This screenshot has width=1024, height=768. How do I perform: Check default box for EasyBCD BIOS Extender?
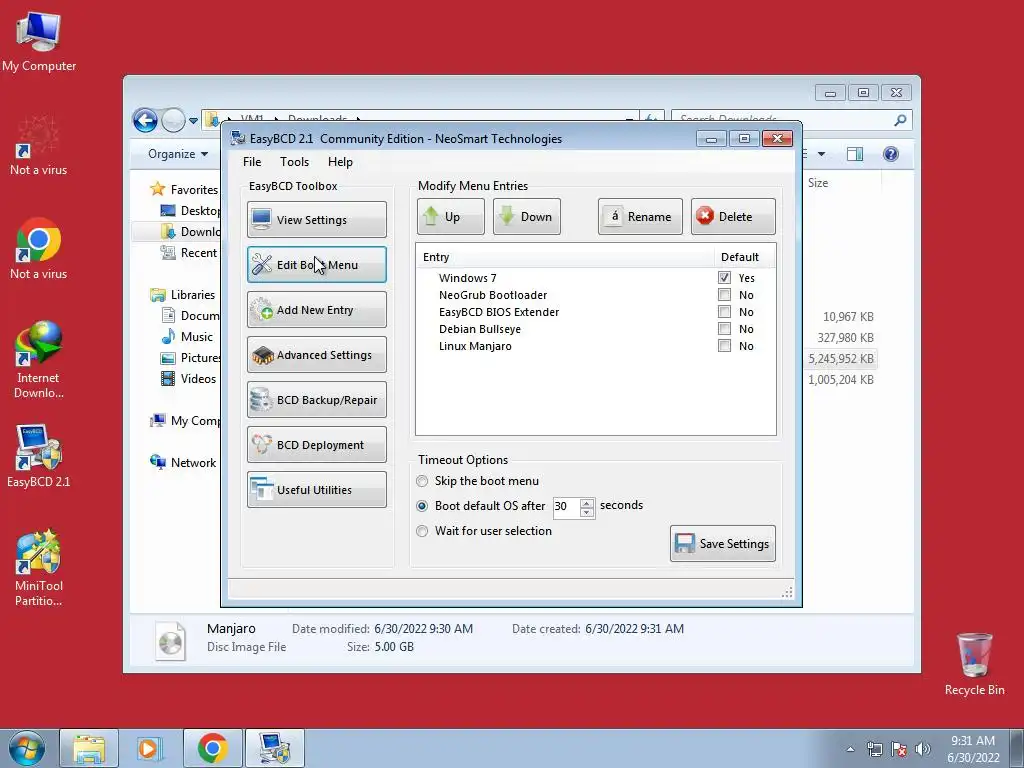[x=724, y=312]
